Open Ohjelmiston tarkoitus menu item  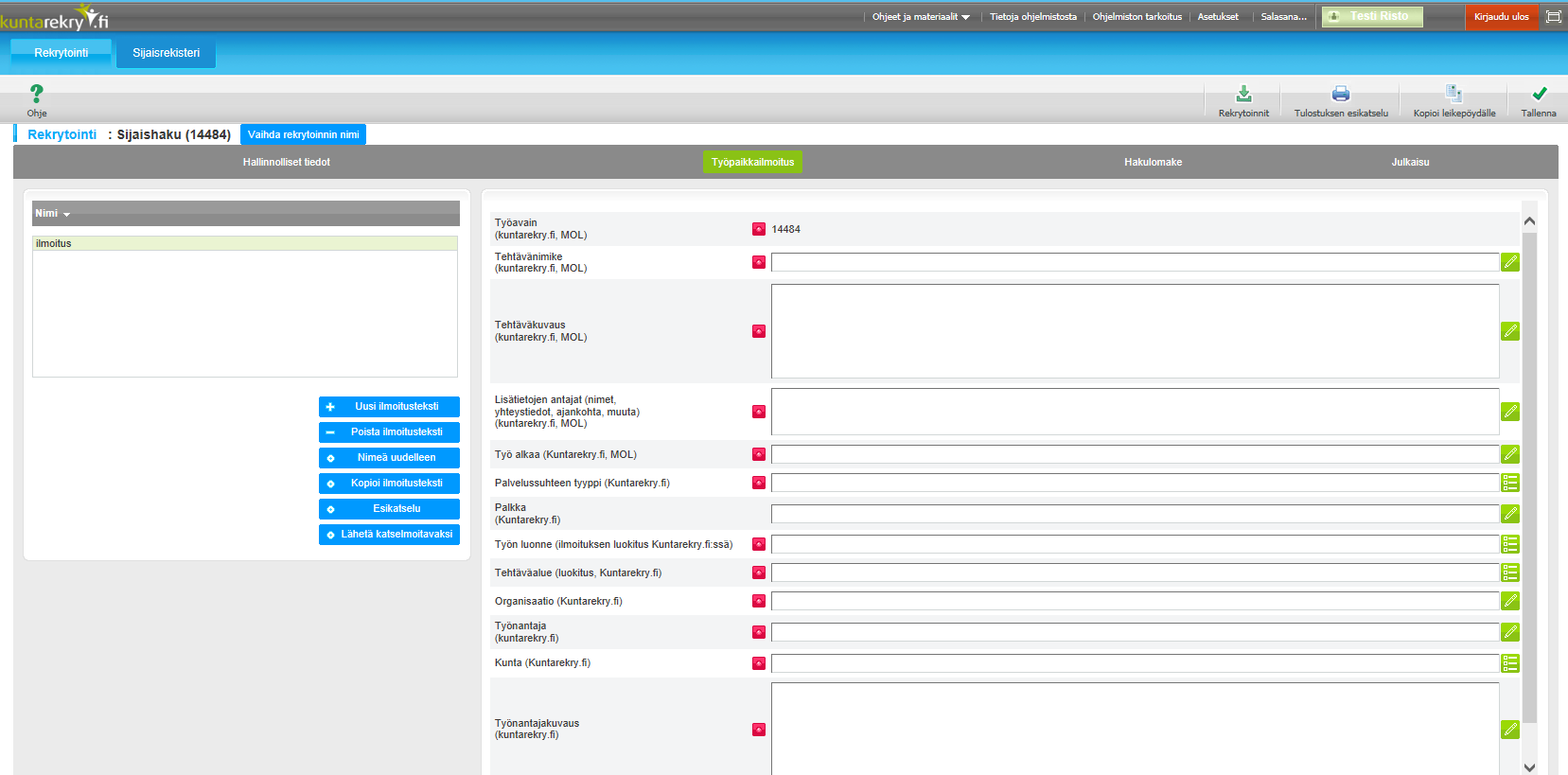click(x=1137, y=17)
